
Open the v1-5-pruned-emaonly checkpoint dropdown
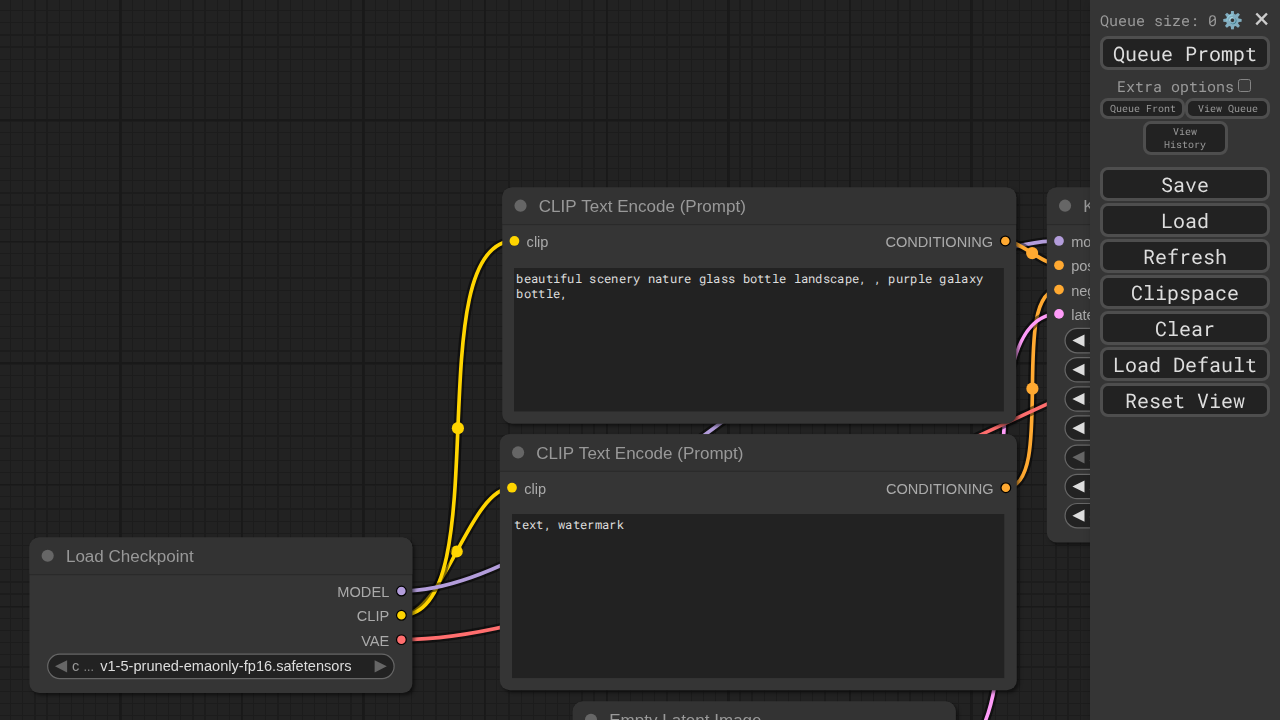(x=221, y=666)
